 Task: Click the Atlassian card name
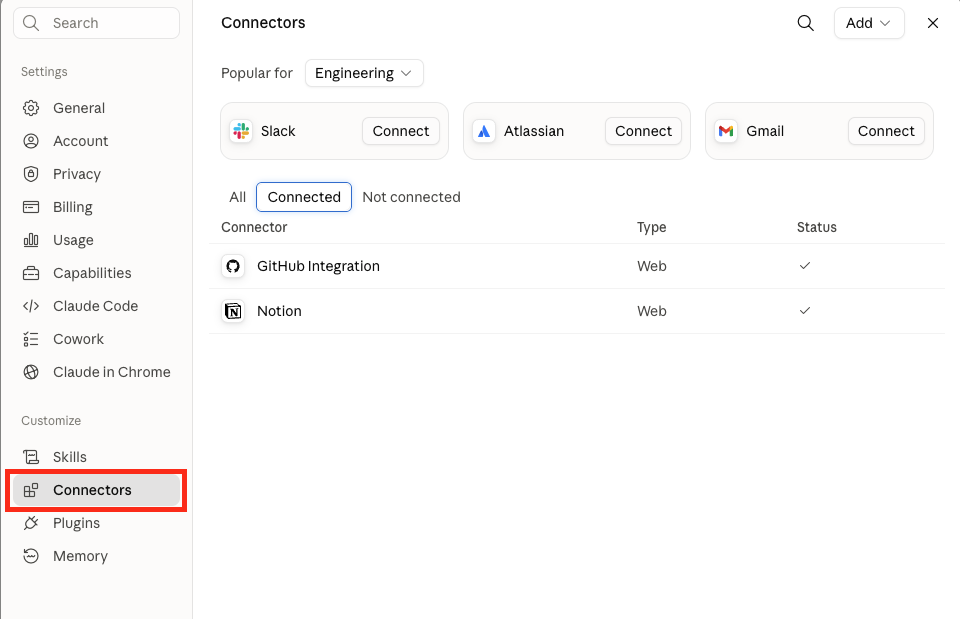point(534,131)
